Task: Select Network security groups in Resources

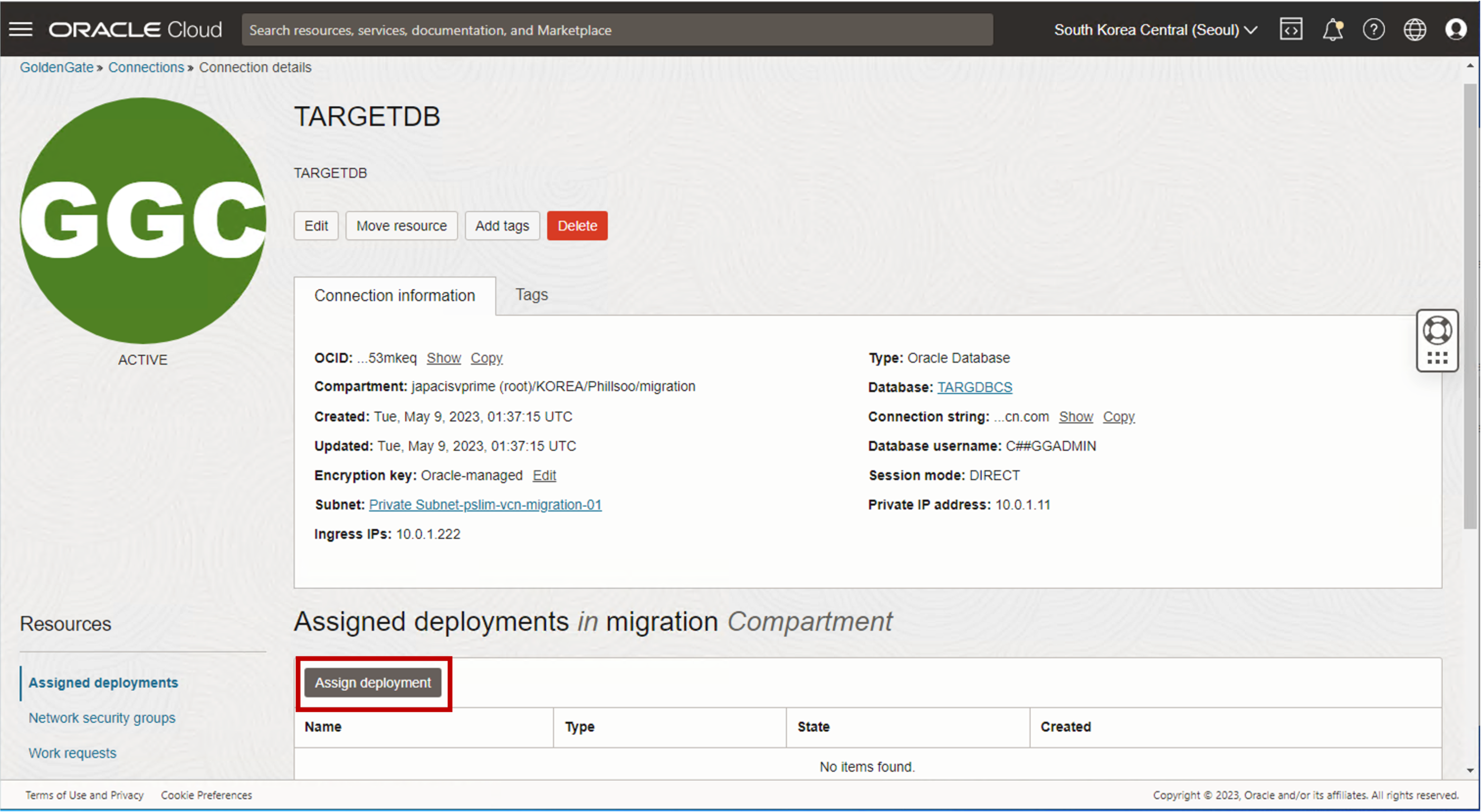Action: tap(102, 718)
